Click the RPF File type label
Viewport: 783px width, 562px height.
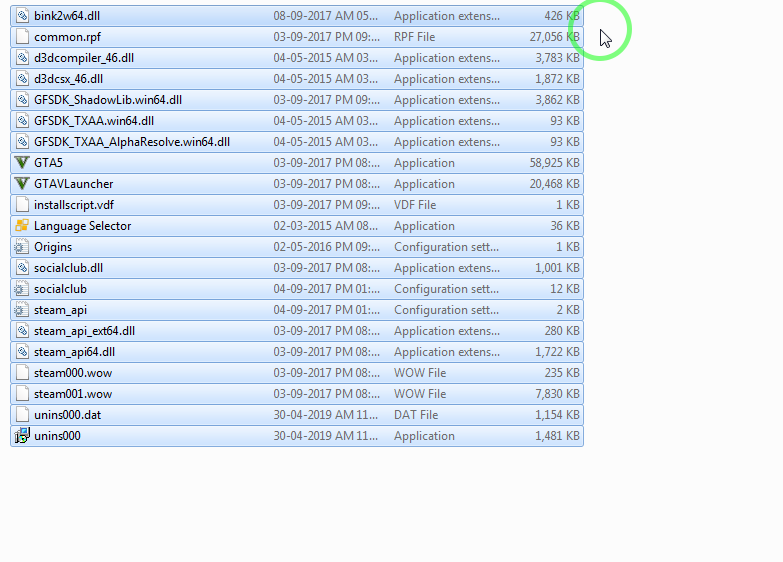point(414,37)
